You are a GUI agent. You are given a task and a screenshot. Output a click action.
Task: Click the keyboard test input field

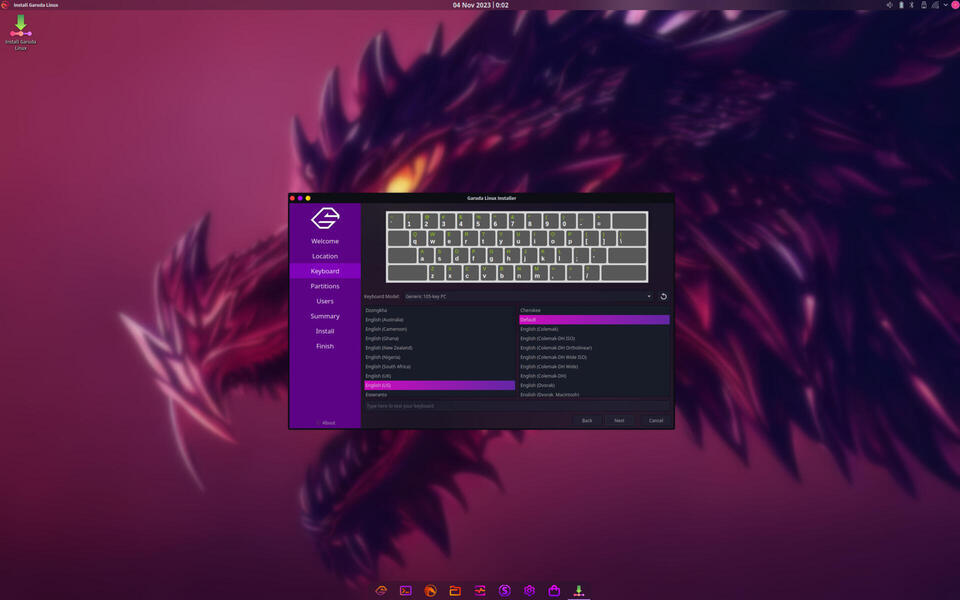click(517, 406)
